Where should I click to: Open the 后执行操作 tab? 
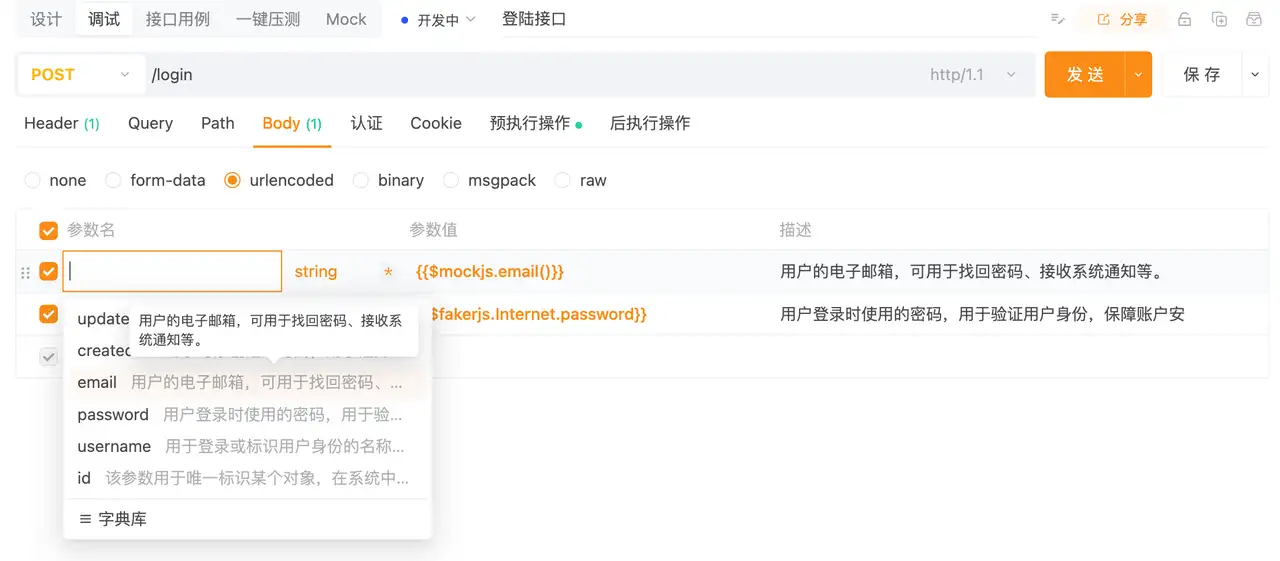coord(650,123)
